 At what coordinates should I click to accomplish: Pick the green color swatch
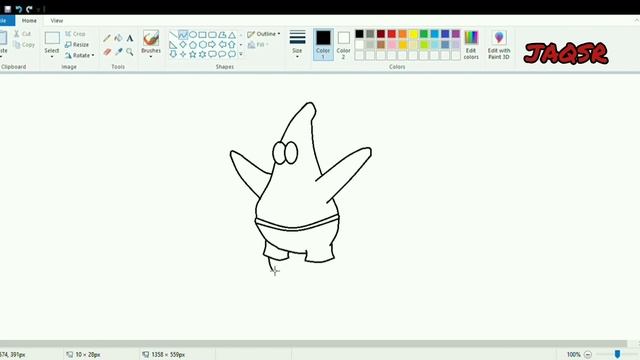[x=424, y=34]
